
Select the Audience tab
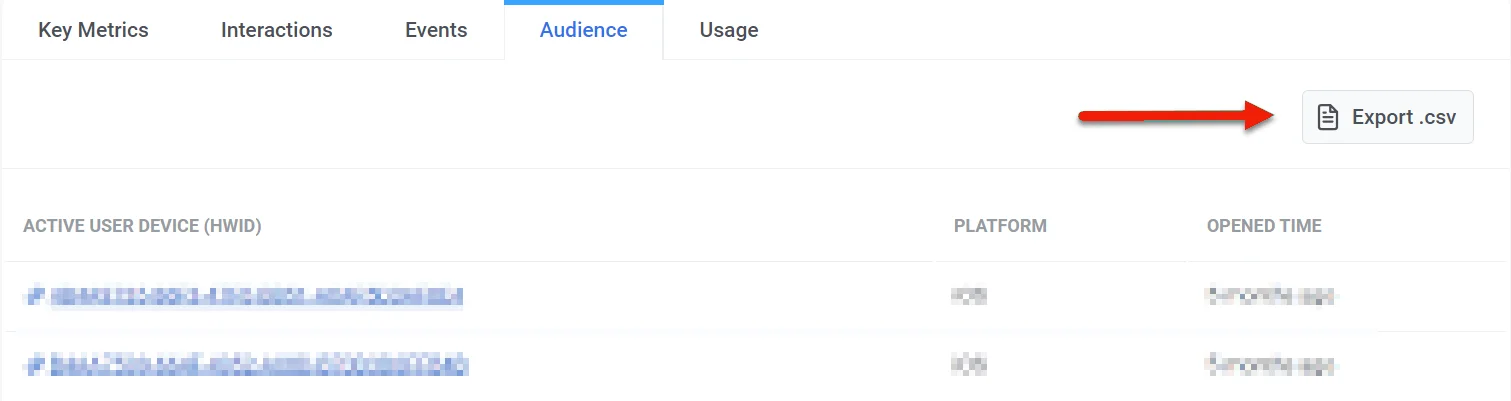(583, 30)
